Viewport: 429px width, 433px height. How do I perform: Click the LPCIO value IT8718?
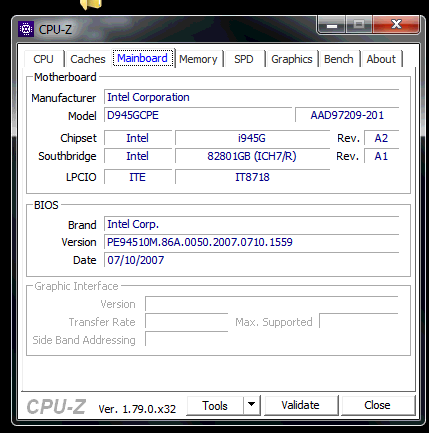click(x=252, y=177)
